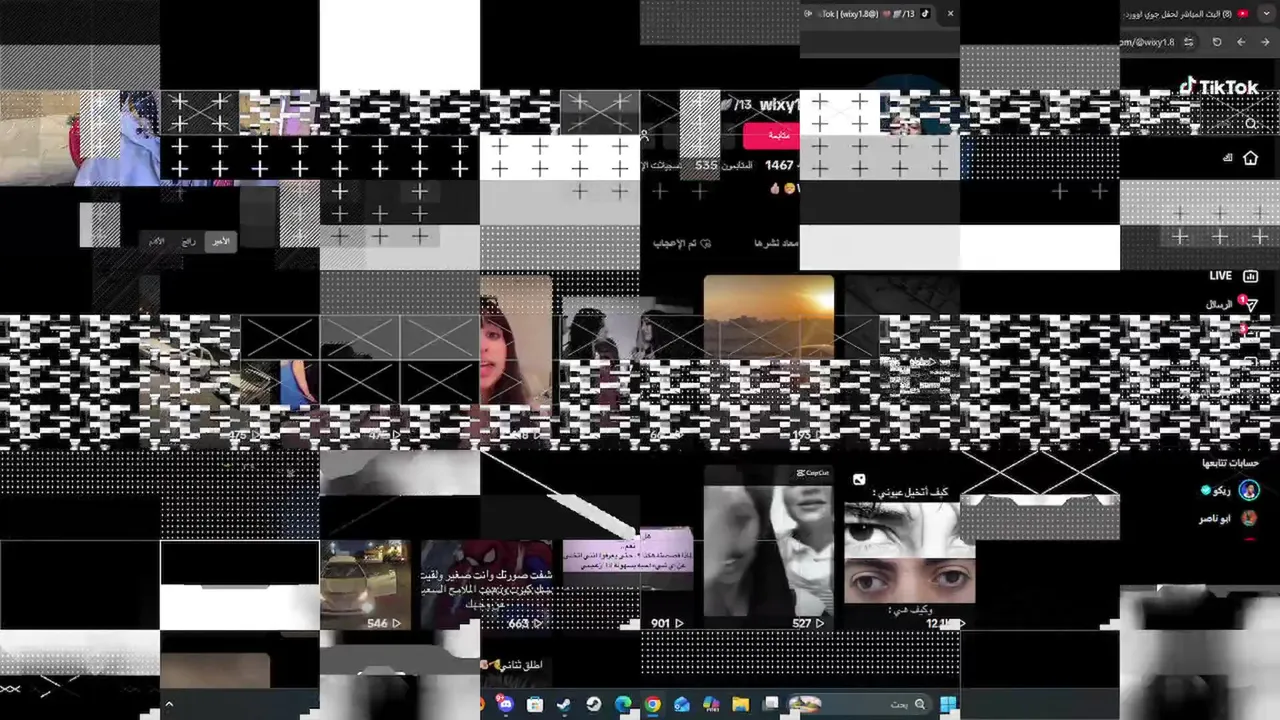Open the car video with 546 views

tap(365, 585)
